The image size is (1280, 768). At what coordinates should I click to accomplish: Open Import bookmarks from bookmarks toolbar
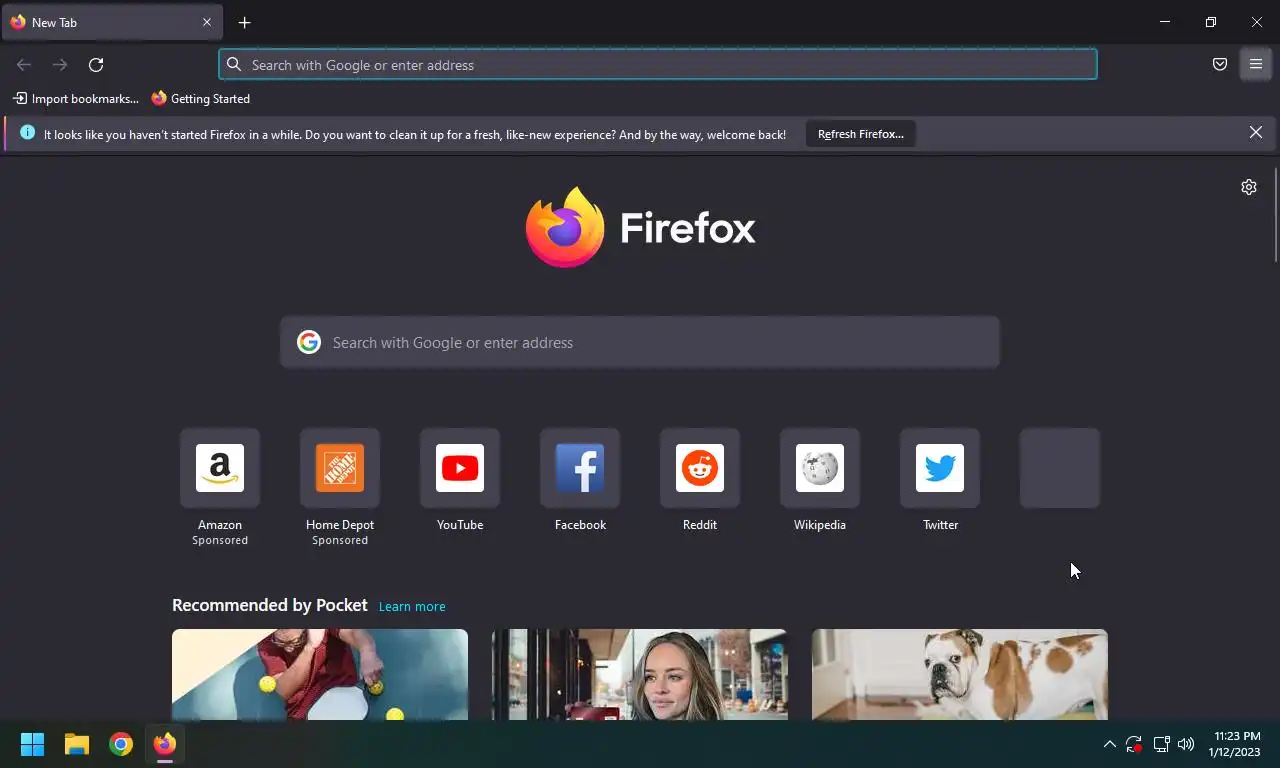click(76, 99)
